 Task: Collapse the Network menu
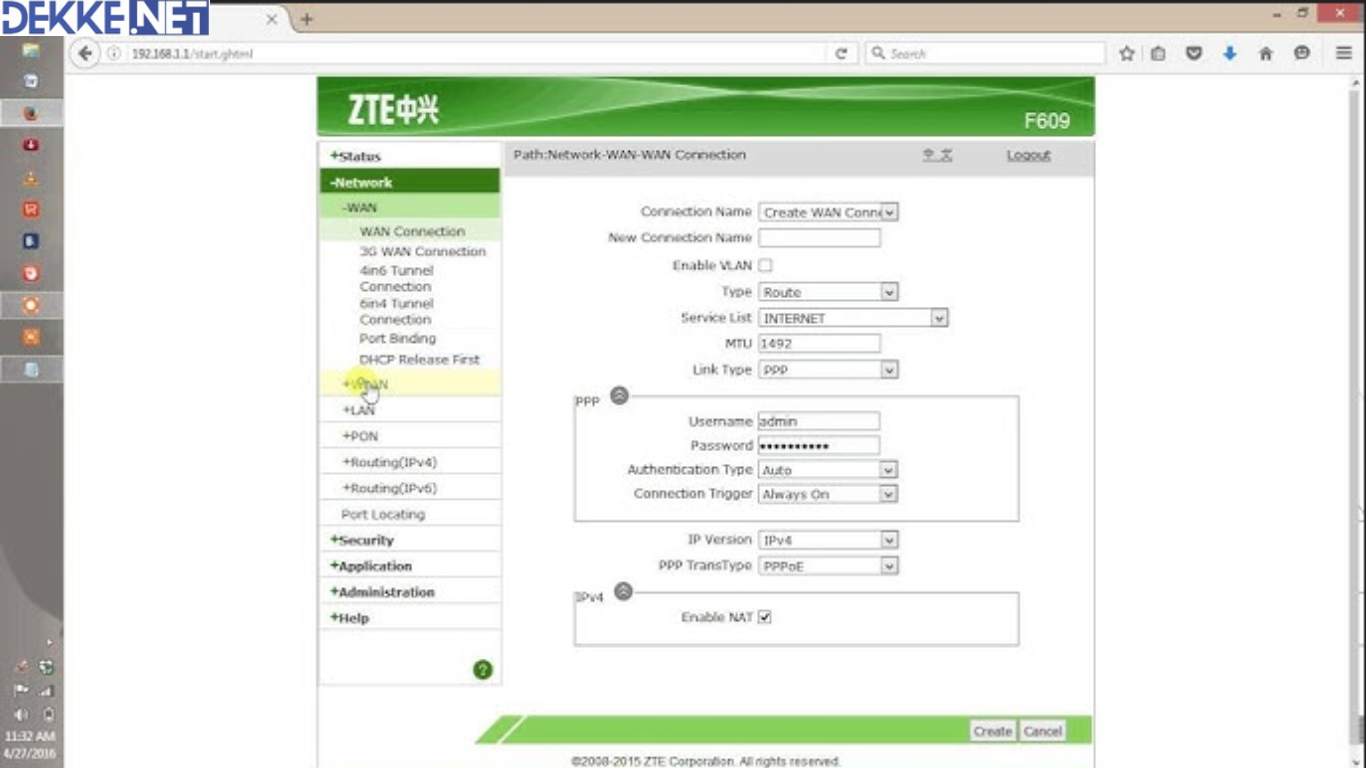point(362,182)
